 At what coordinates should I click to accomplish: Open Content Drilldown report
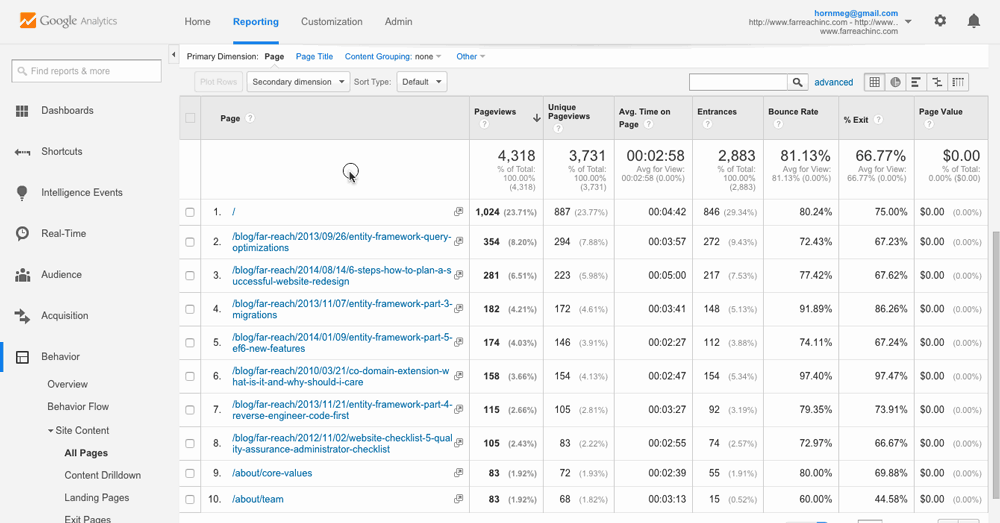[x=103, y=476]
